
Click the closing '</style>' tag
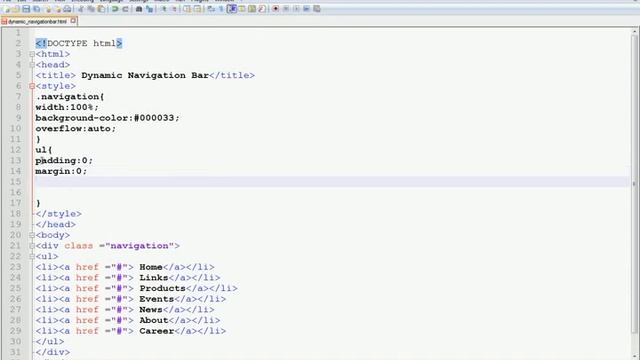[x=58, y=214]
